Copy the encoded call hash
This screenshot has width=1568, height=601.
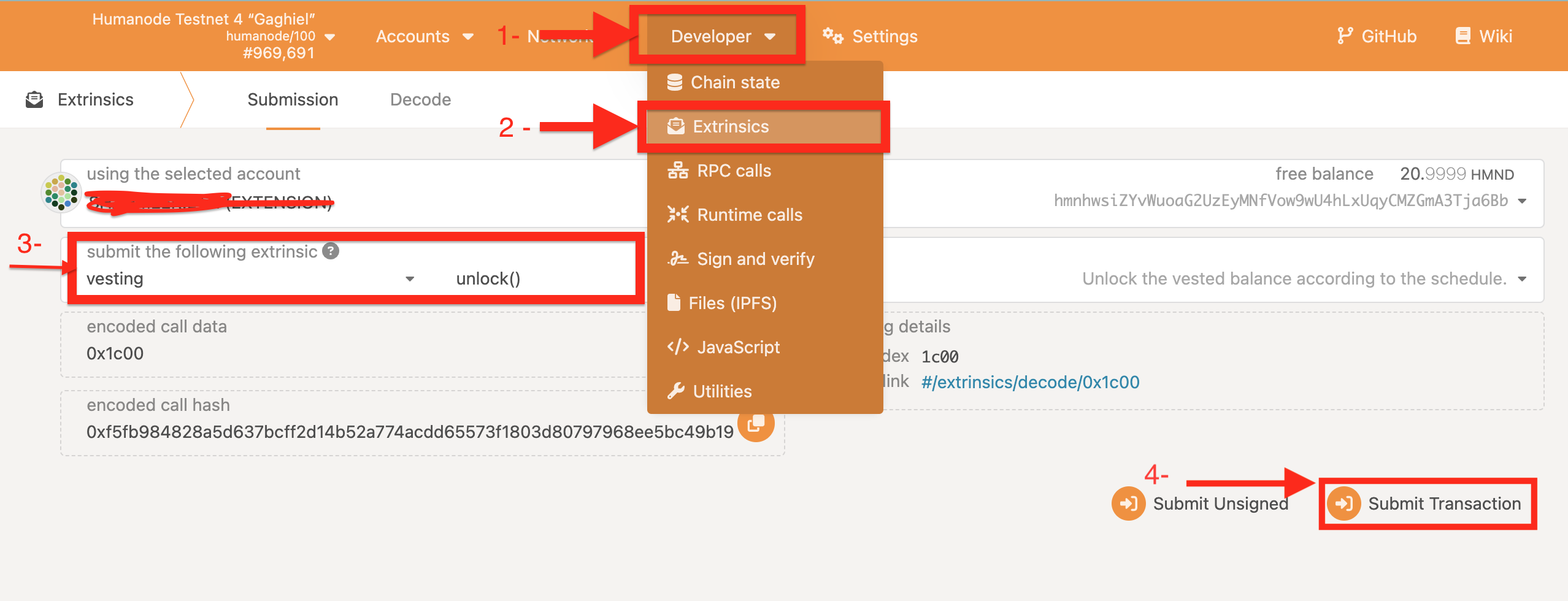click(x=756, y=424)
